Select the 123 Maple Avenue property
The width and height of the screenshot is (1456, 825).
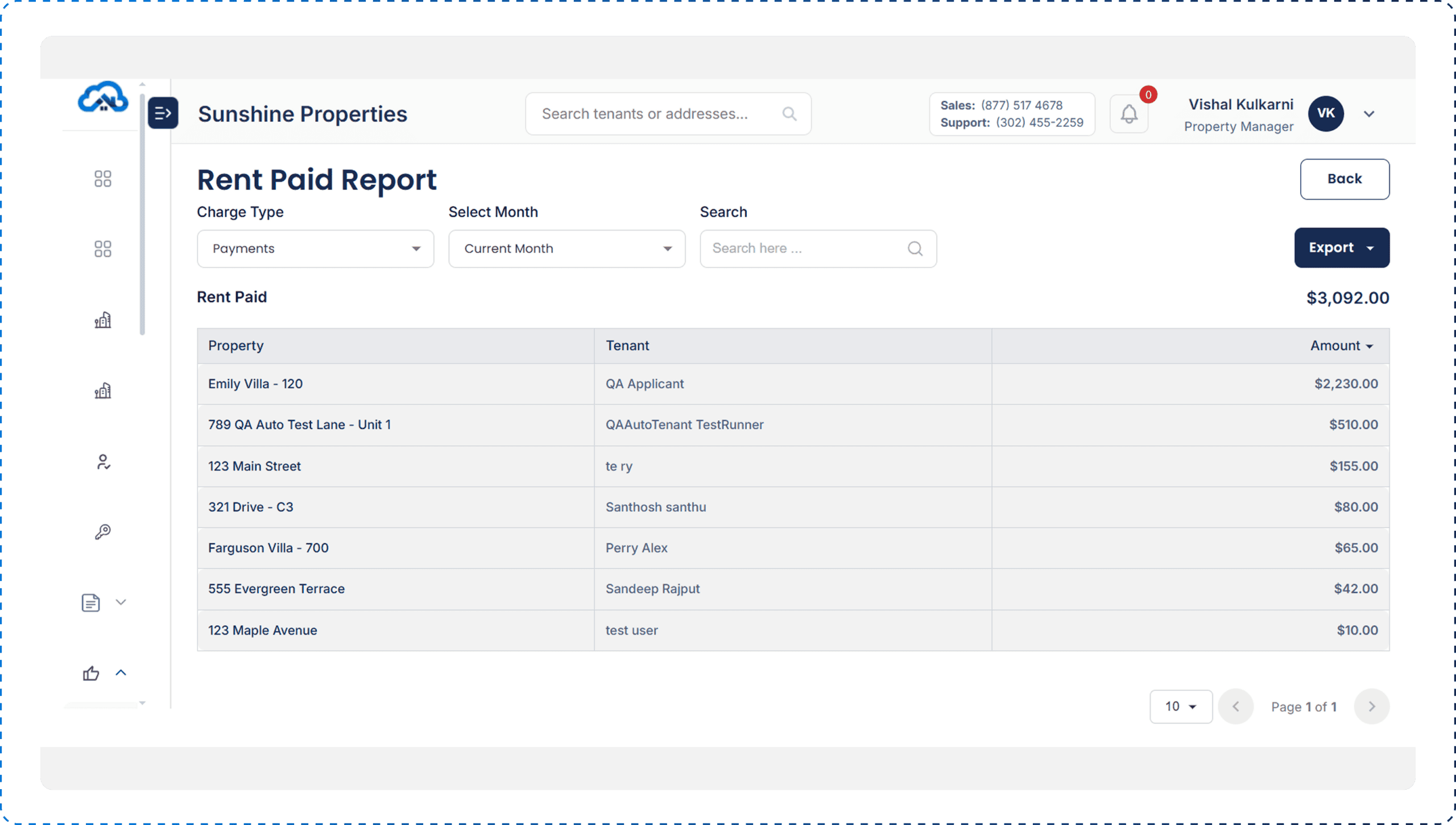(262, 630)
